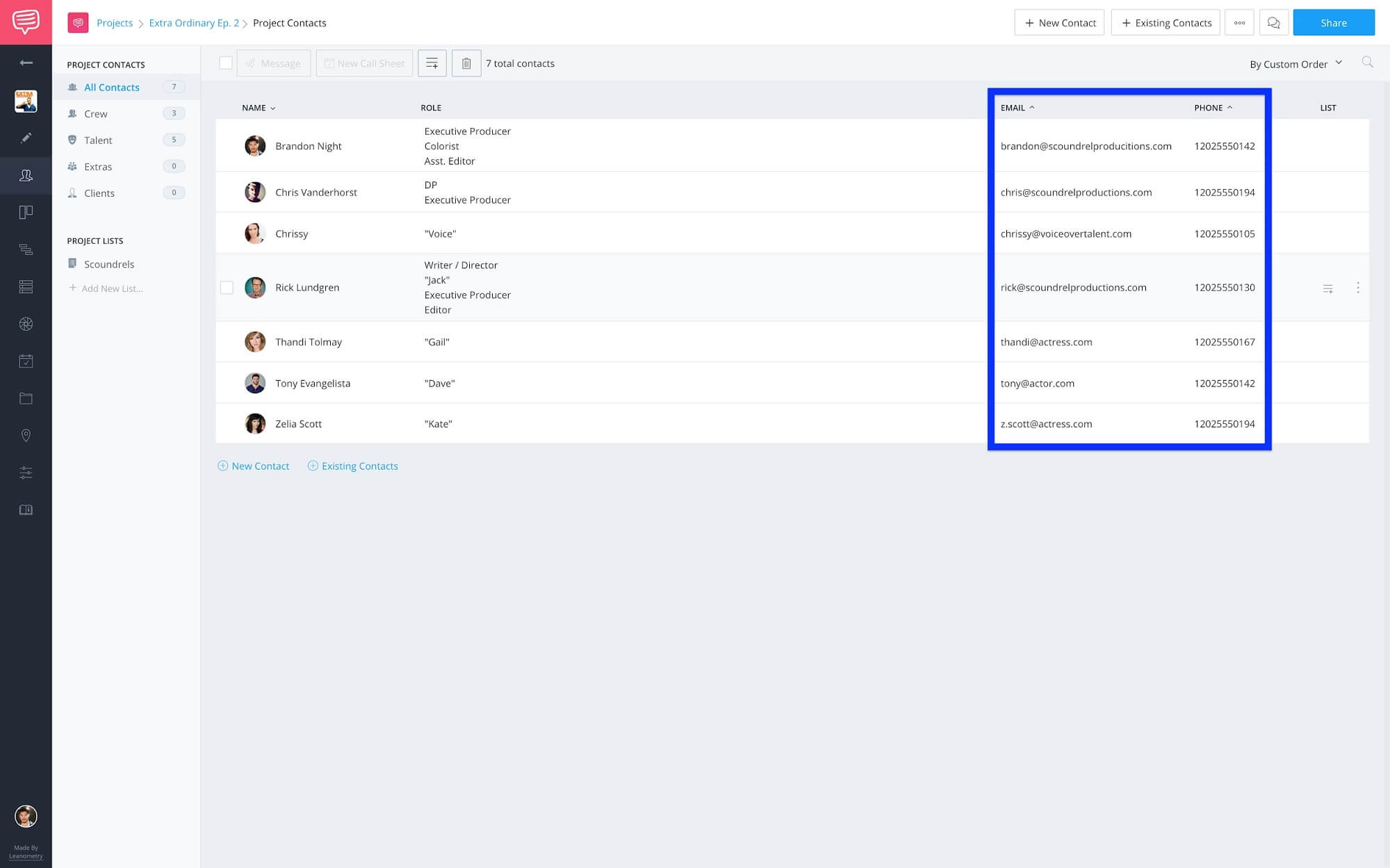
Task: Click the name Chrissy
Action: point(292,234)
